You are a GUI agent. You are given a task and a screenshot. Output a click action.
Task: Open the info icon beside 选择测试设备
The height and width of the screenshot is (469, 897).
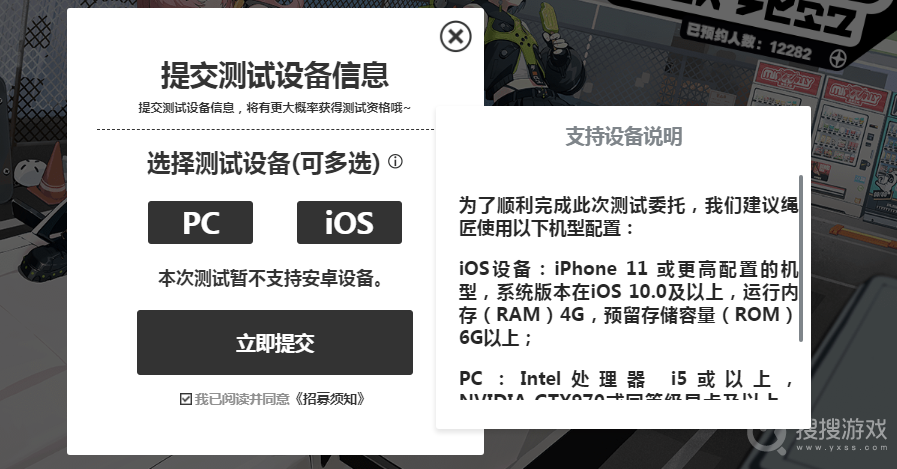click(395, 161)
